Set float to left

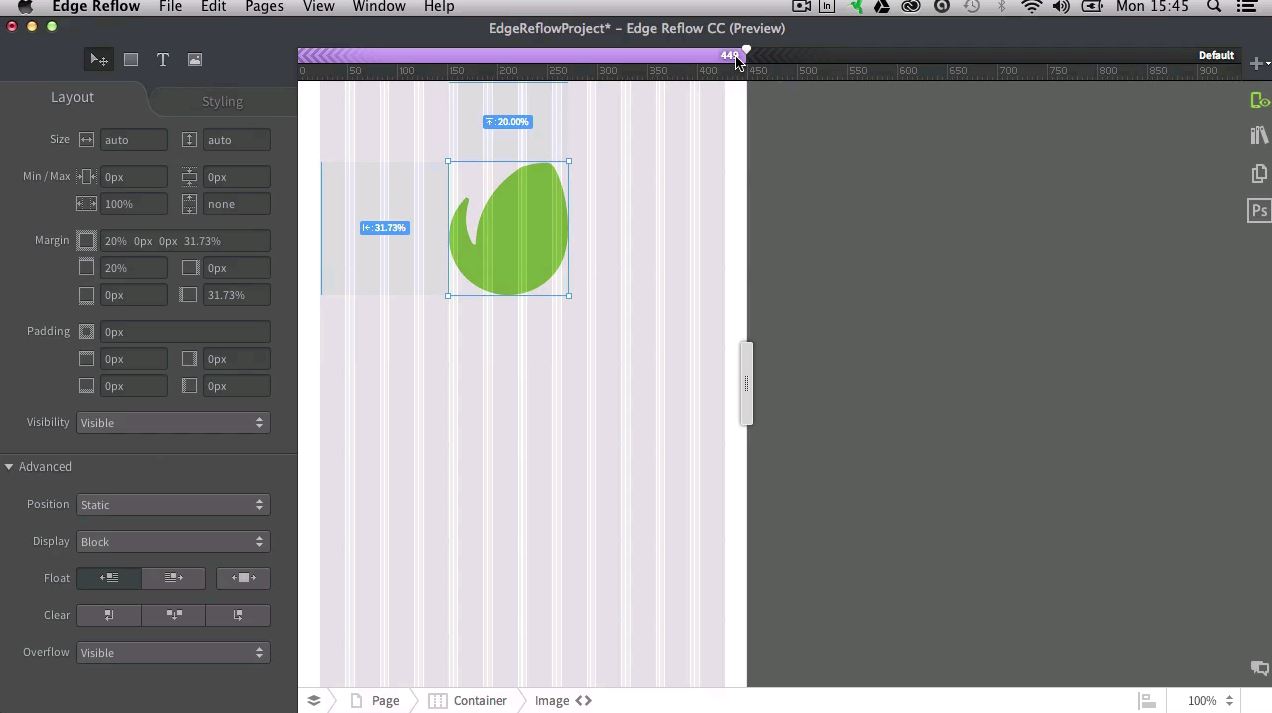pyautogui.click(x=109, y=578)
